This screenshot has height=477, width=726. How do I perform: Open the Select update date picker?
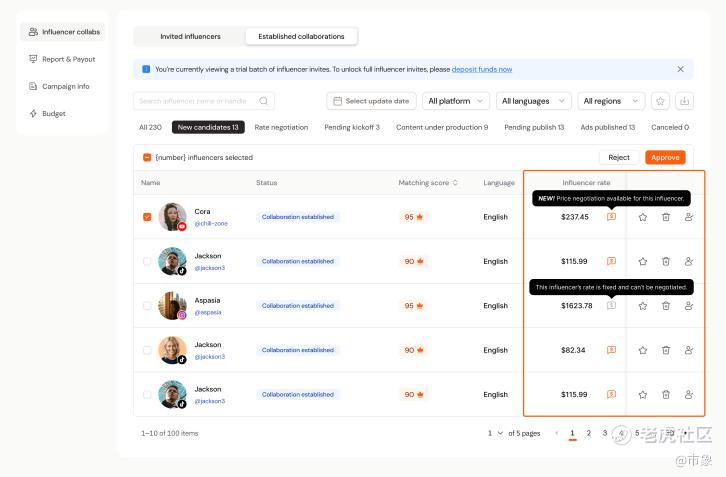(x=371, y=101)
